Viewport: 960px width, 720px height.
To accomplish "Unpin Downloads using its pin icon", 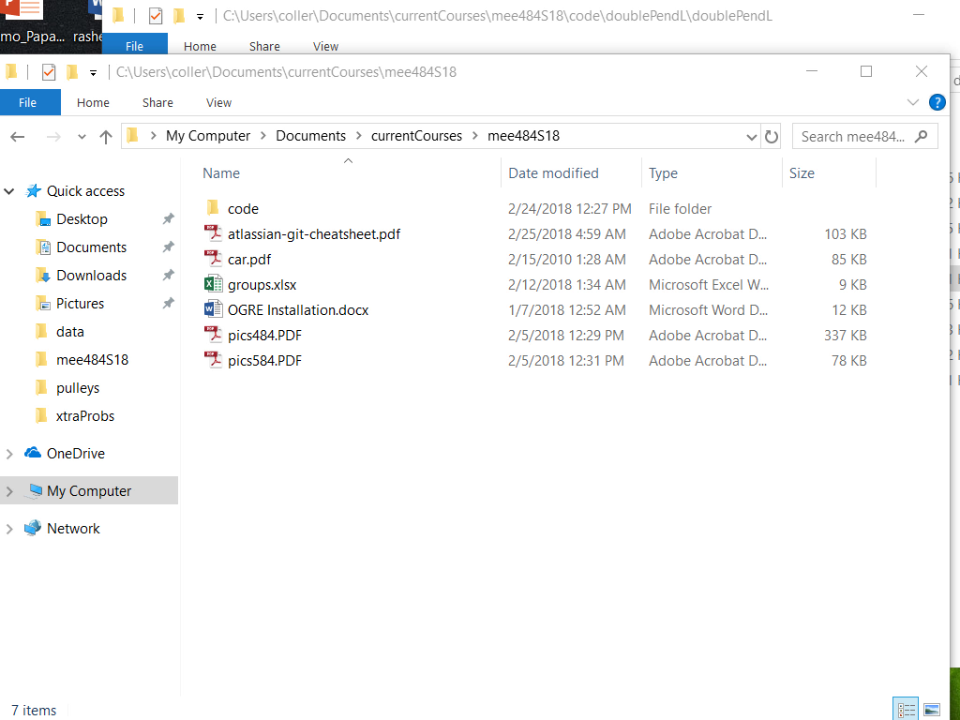I will point(168,275).
